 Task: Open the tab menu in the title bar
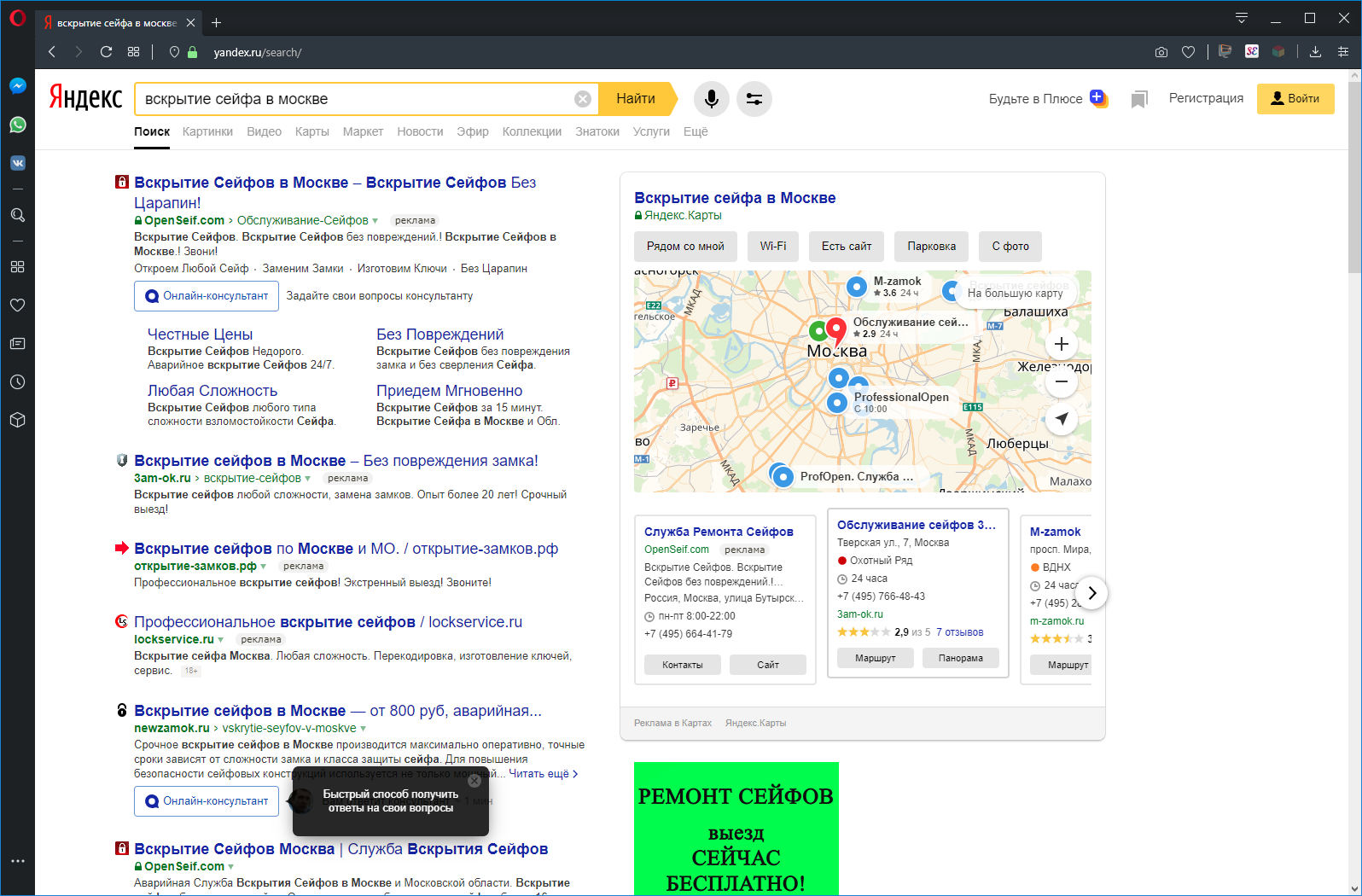pyautogui.click(x=1242, y=18)
